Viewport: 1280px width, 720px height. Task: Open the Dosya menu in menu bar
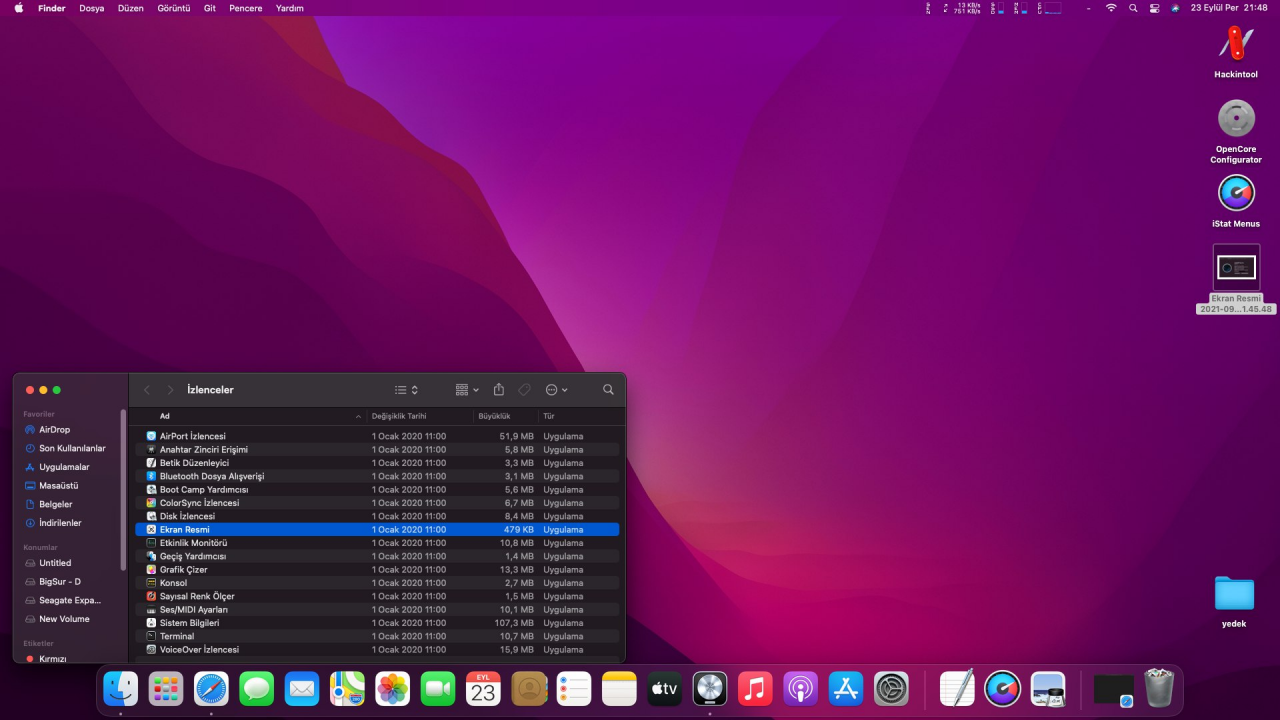click(x=91, y=8)
